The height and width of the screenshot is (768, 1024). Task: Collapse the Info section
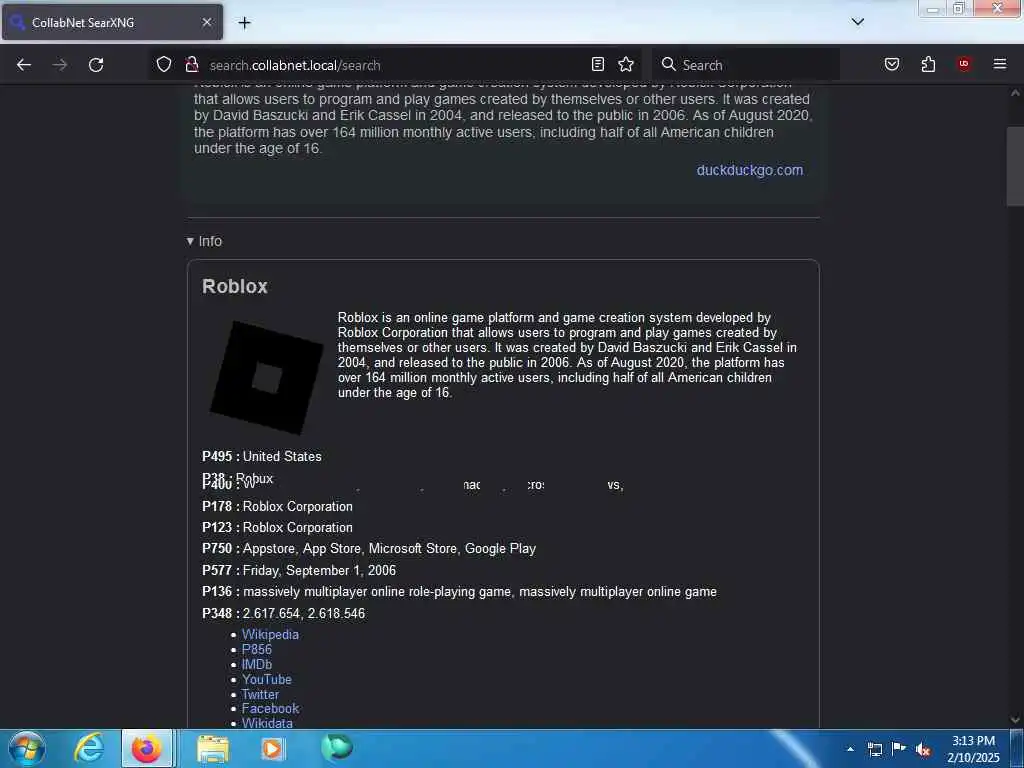204,241
